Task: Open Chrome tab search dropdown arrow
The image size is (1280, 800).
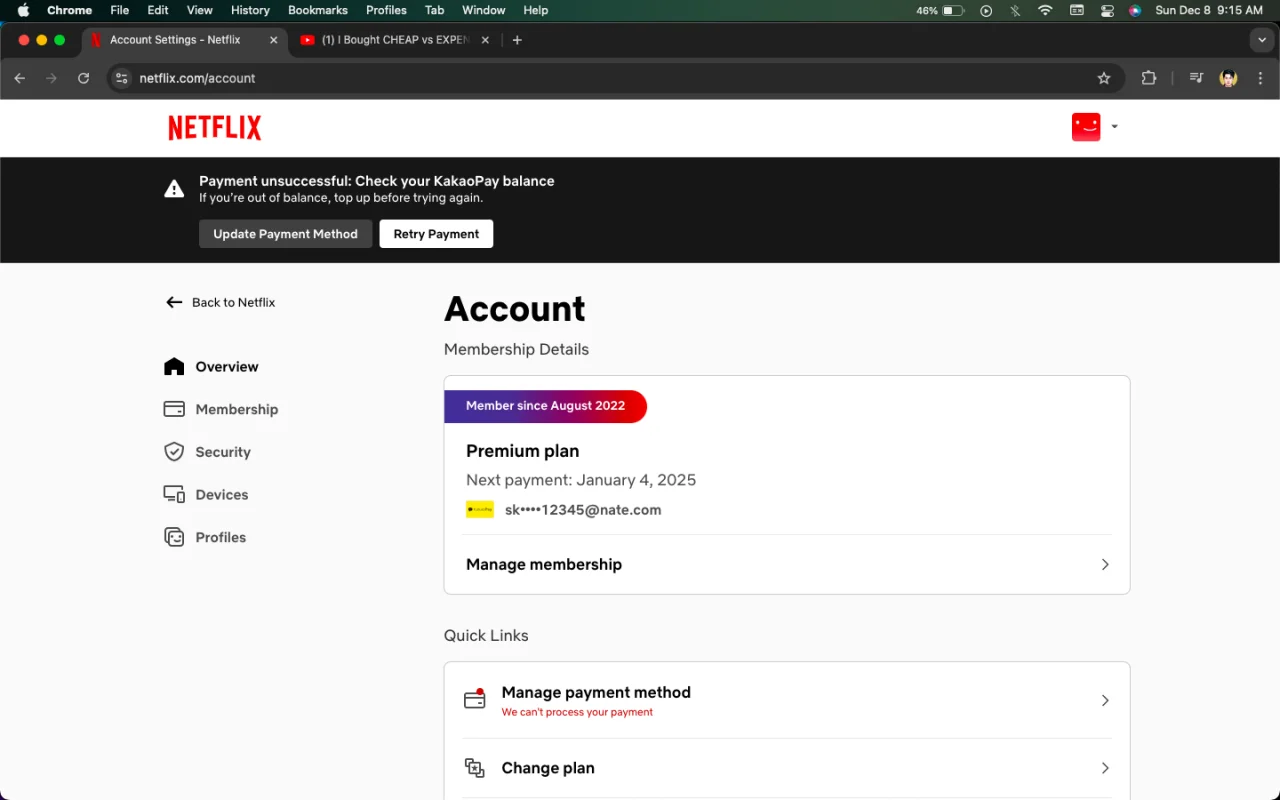Action: point(1262,40)
